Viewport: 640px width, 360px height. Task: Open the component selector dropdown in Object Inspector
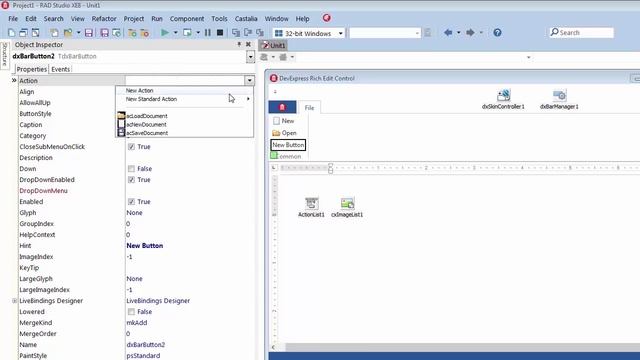coord(250,56)
